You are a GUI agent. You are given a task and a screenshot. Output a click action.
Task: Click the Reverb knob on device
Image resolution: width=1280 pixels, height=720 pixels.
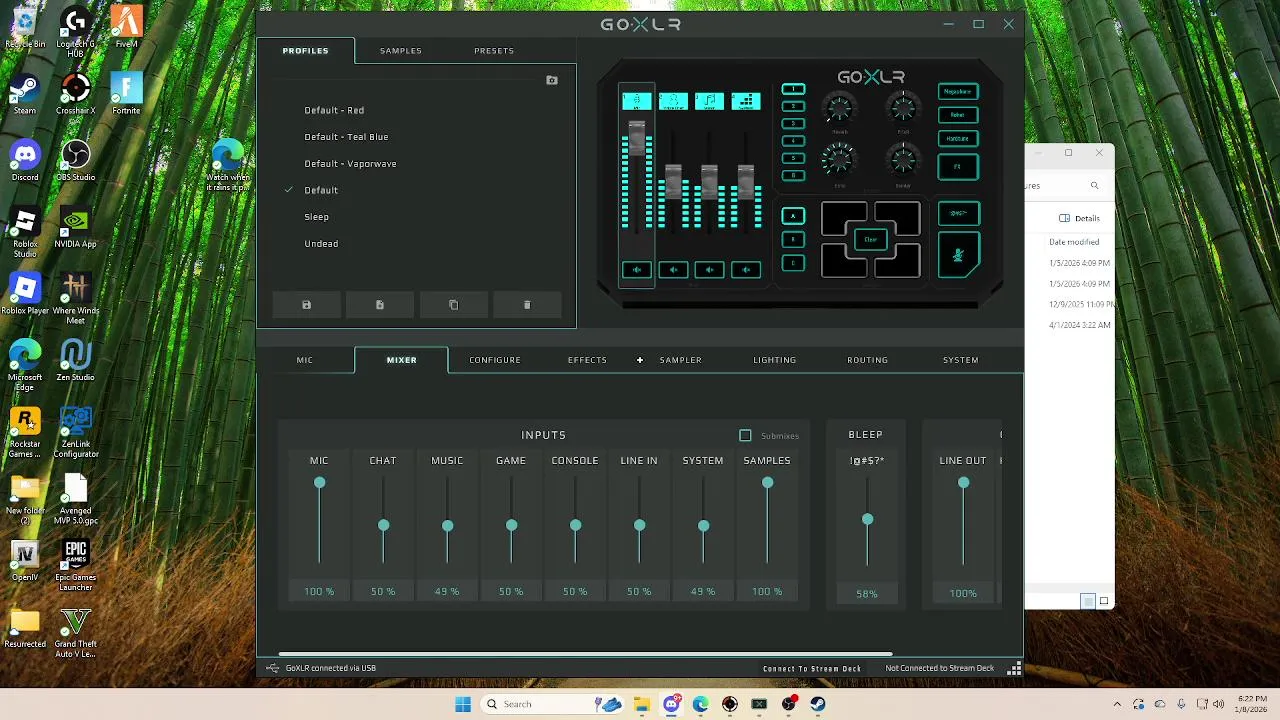839,108
